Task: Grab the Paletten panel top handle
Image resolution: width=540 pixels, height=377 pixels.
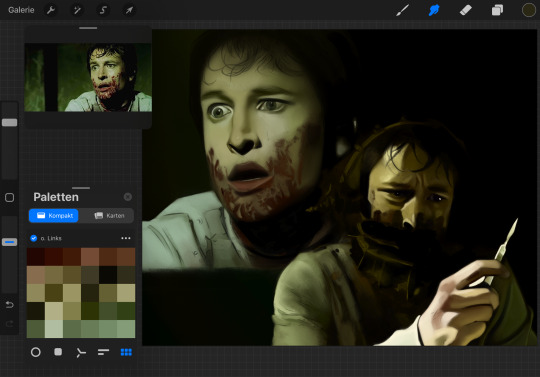Action: tap(81, 188)
